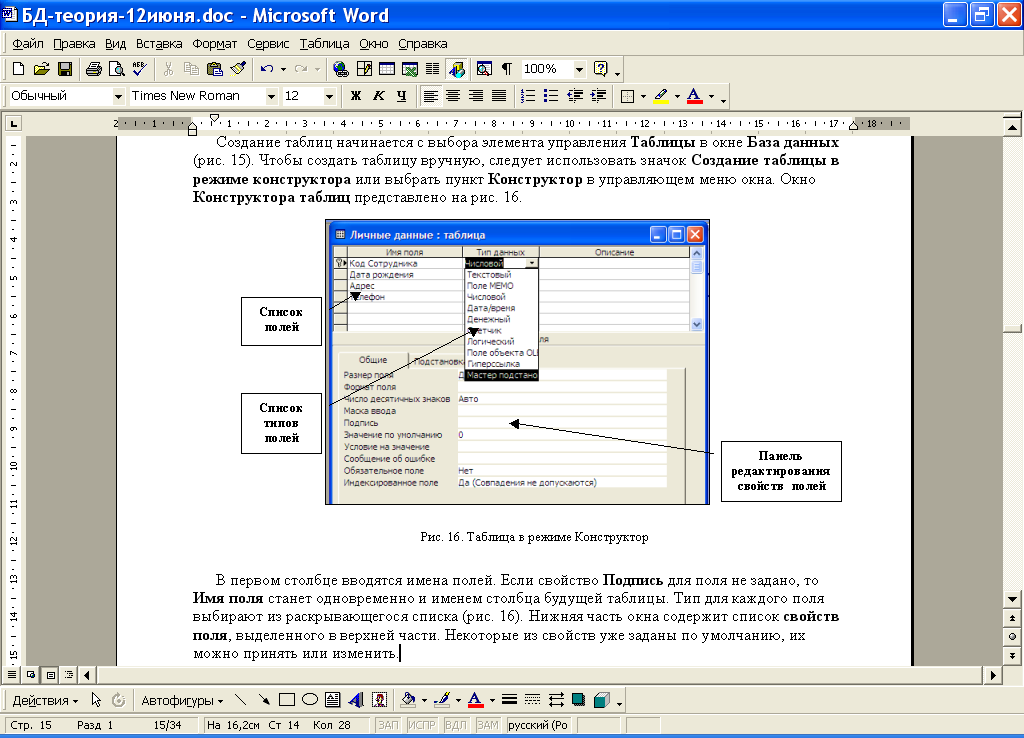Viewport: 1024px width, 738px height.
Task: Insert hyperlink using the globe icon
Action: coord(340,69)
